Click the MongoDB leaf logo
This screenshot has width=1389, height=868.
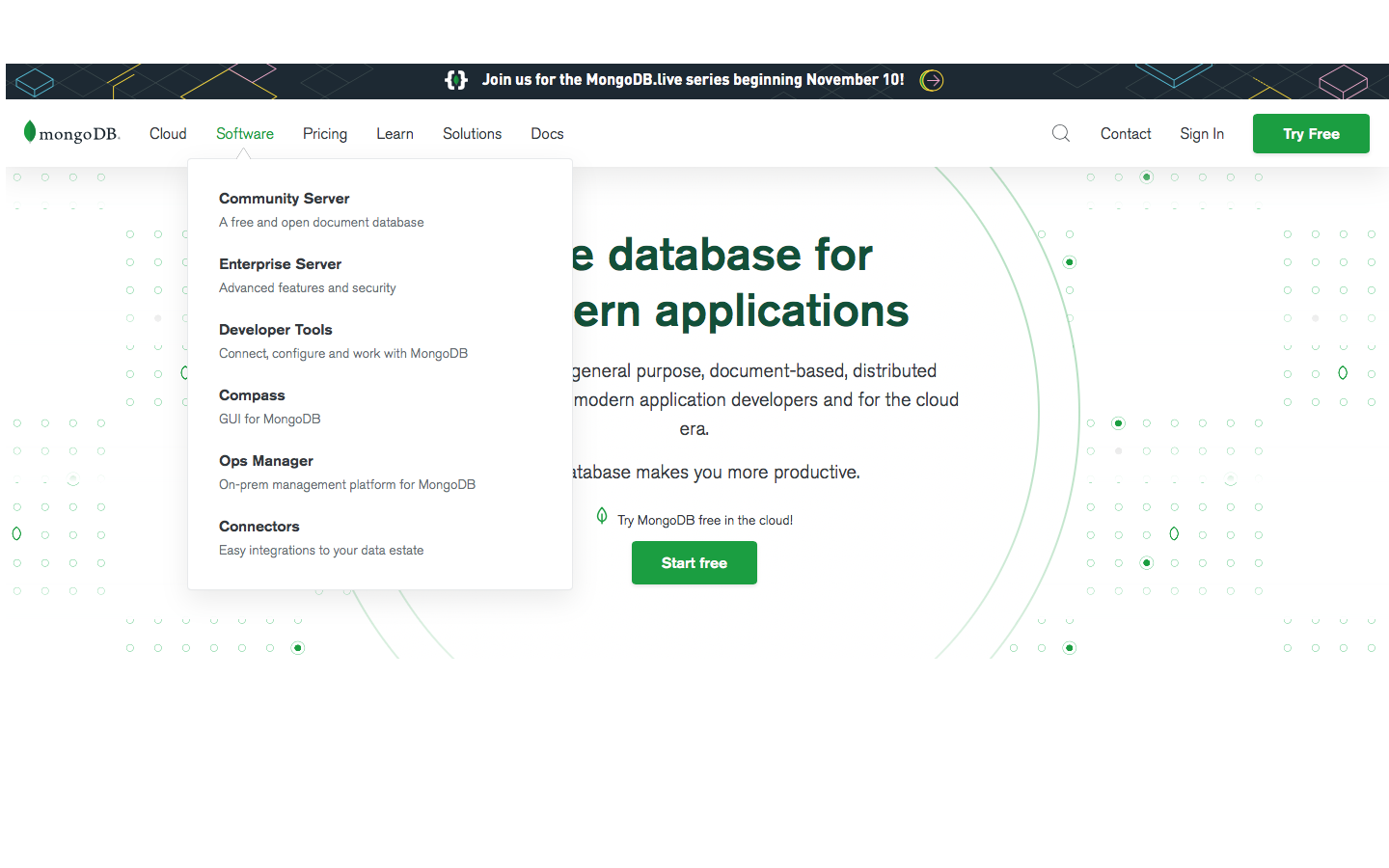(x=71, y=133)
